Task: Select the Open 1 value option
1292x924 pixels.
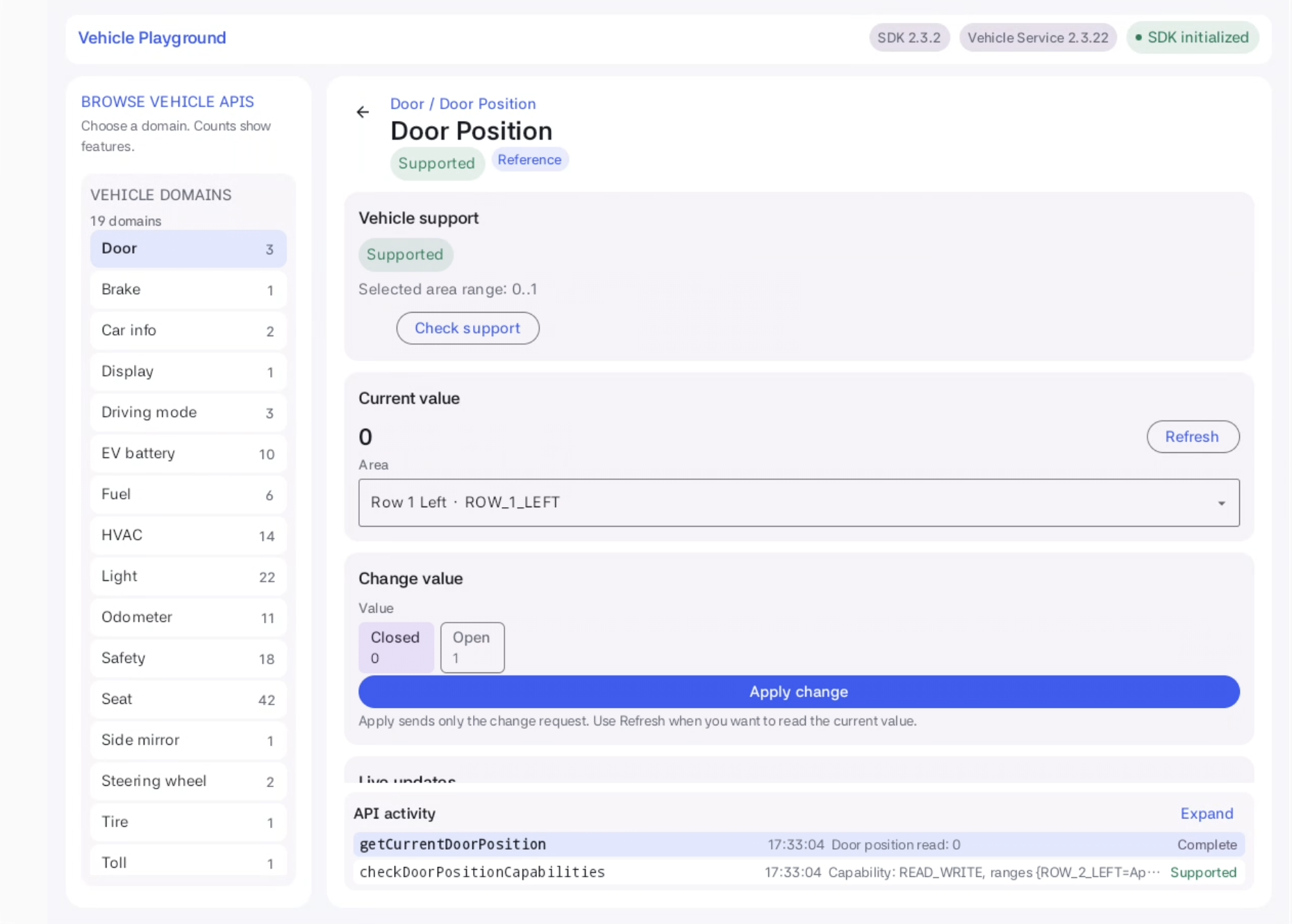Action: coord(472,647)
